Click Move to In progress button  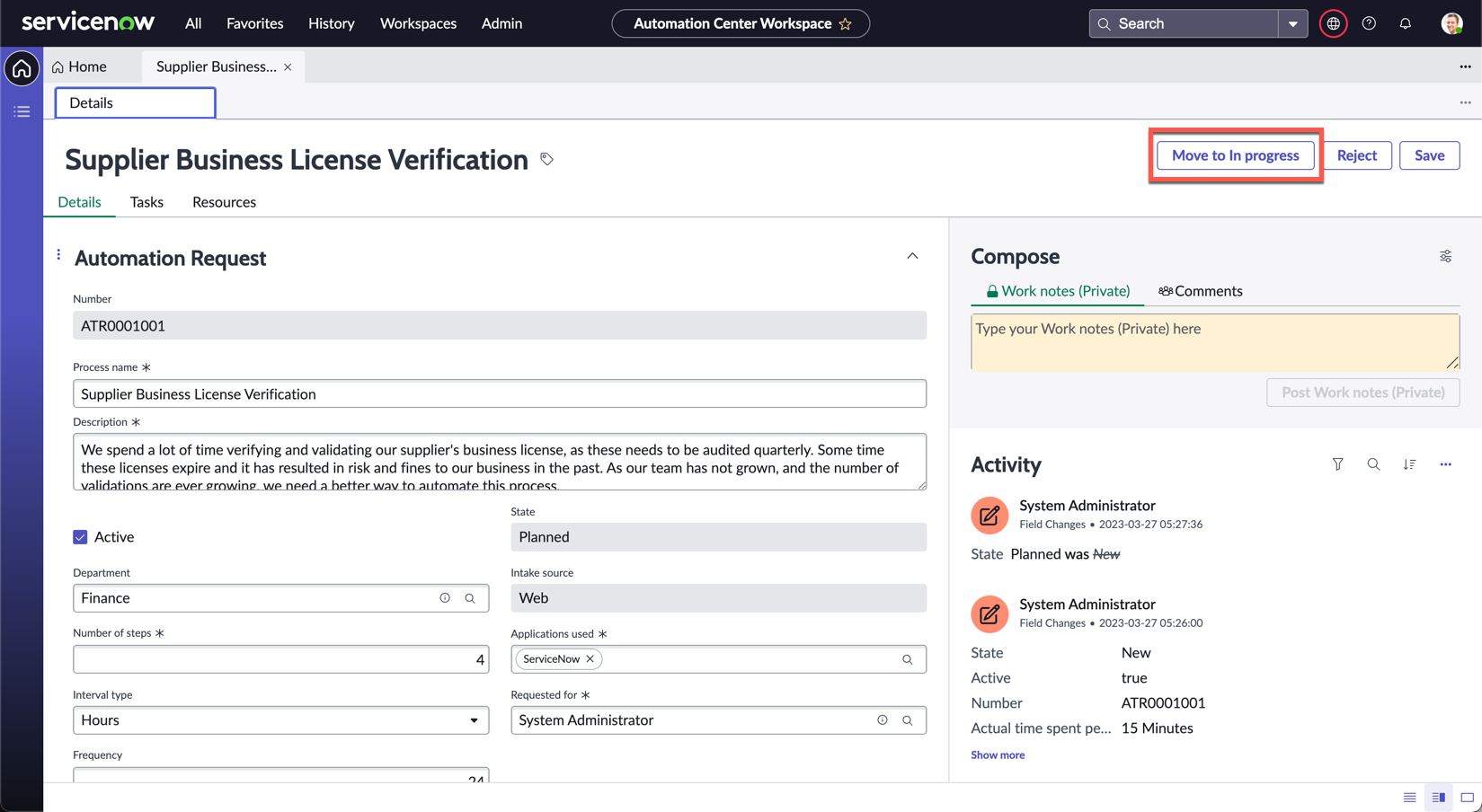tap(1235, 155)
